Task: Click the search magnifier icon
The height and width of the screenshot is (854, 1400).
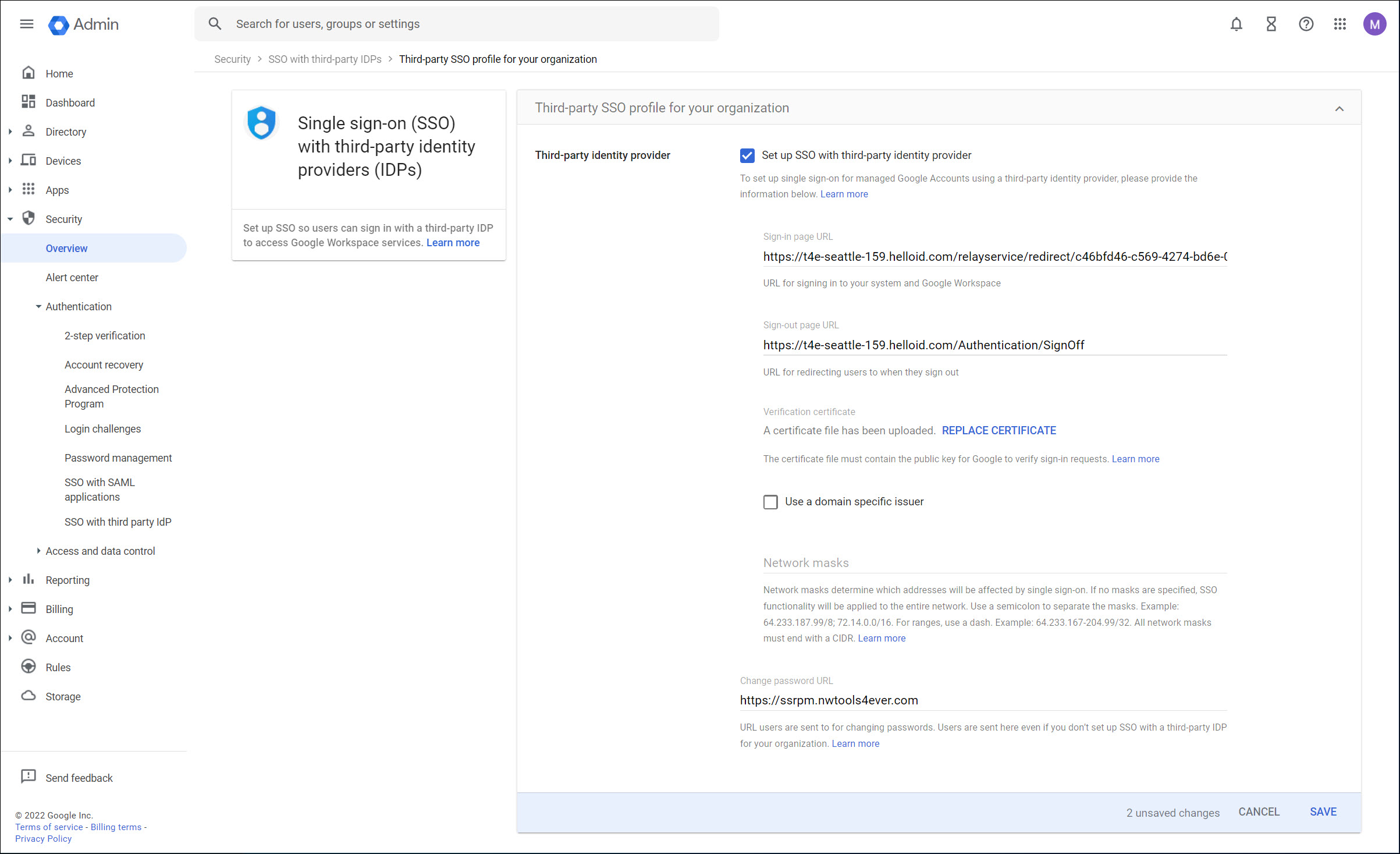Action: point(215,24)
